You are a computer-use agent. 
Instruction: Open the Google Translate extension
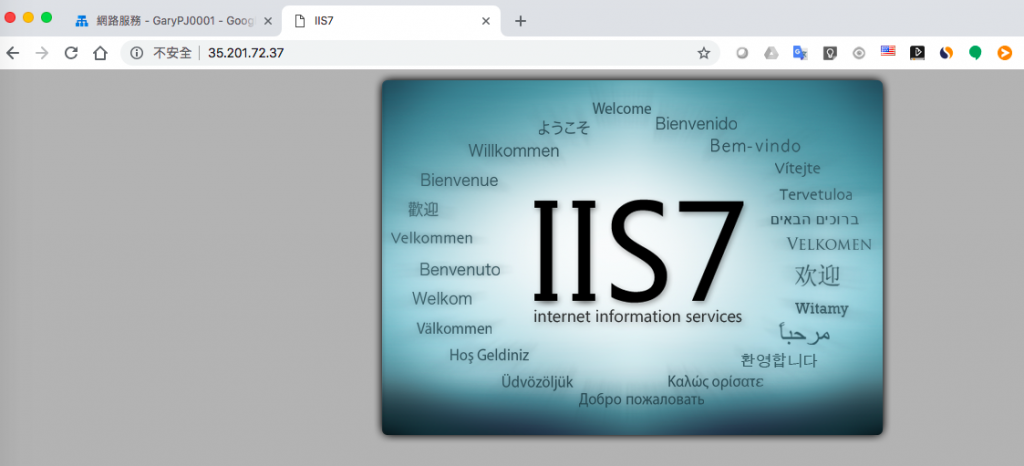tap(800, 54)
